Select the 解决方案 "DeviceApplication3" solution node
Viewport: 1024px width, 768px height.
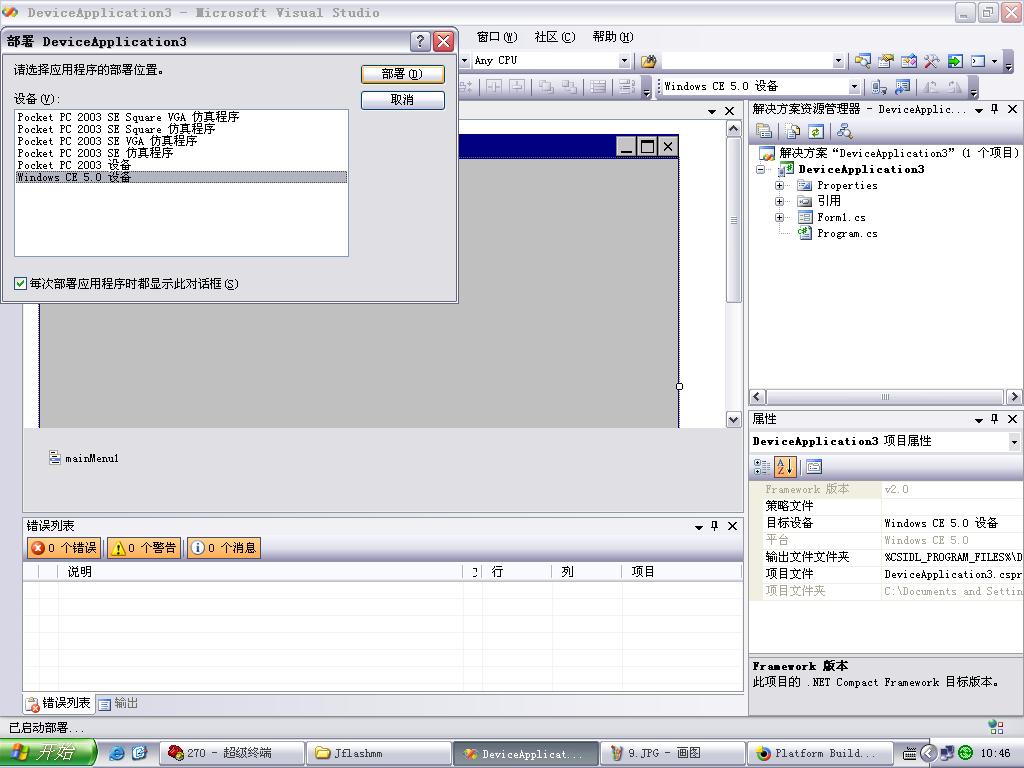pos(899,153)
